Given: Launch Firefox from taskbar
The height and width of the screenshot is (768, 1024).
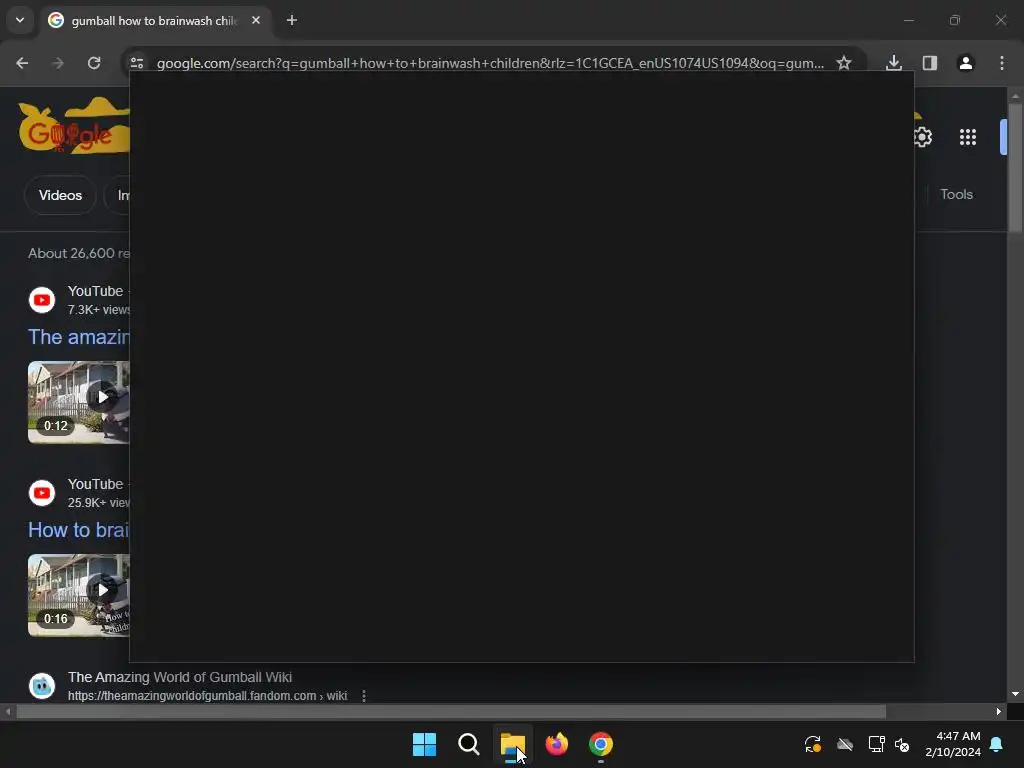Looking at the screenshot, I should (557, 744).
